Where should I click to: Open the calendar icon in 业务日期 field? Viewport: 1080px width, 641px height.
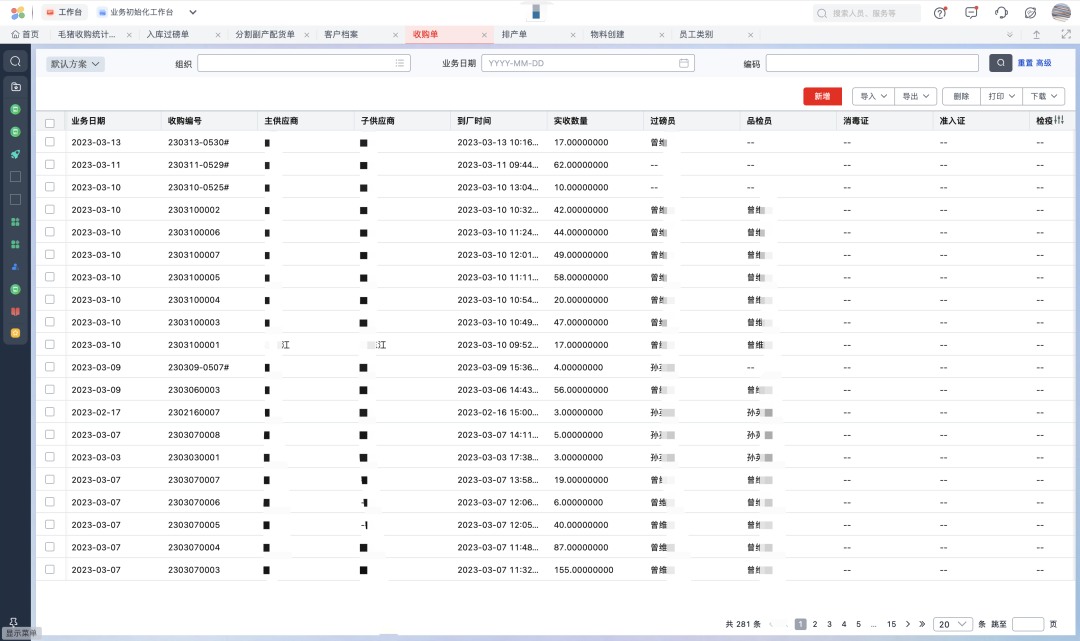[x=684, y=63]
